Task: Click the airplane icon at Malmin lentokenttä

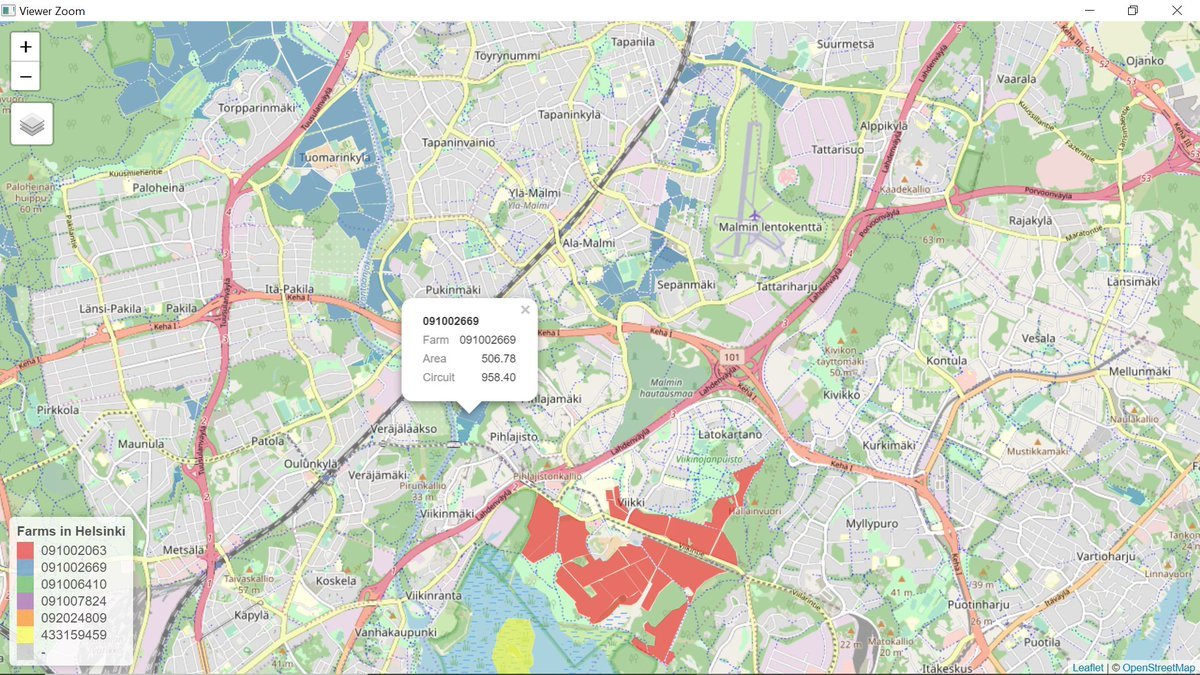Action: pyautogui.click(x=754, y=214)
